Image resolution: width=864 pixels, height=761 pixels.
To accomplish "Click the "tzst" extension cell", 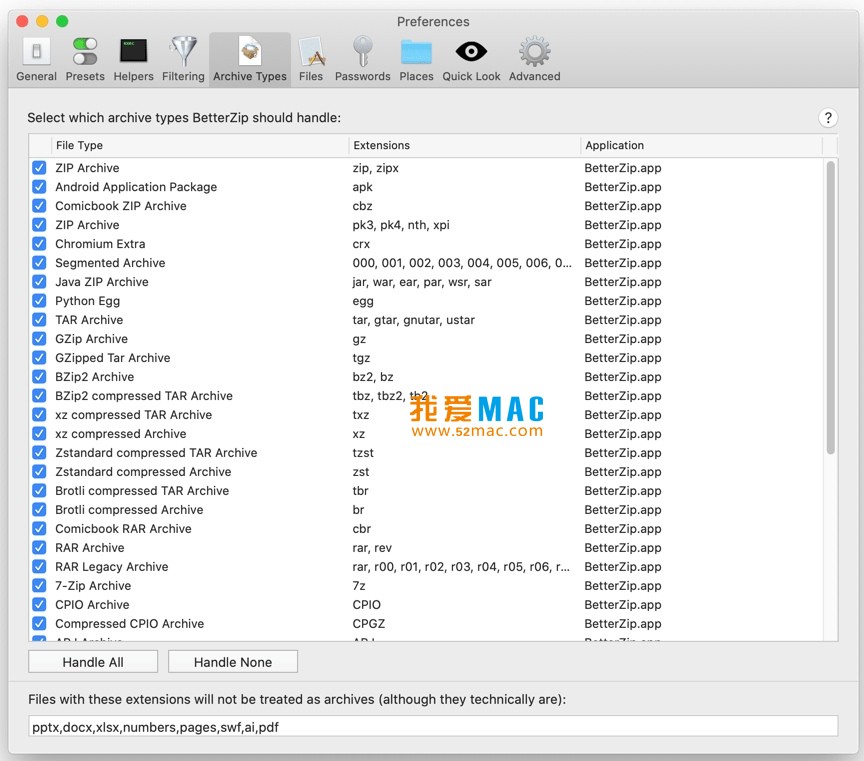I will tap(363, 452).
